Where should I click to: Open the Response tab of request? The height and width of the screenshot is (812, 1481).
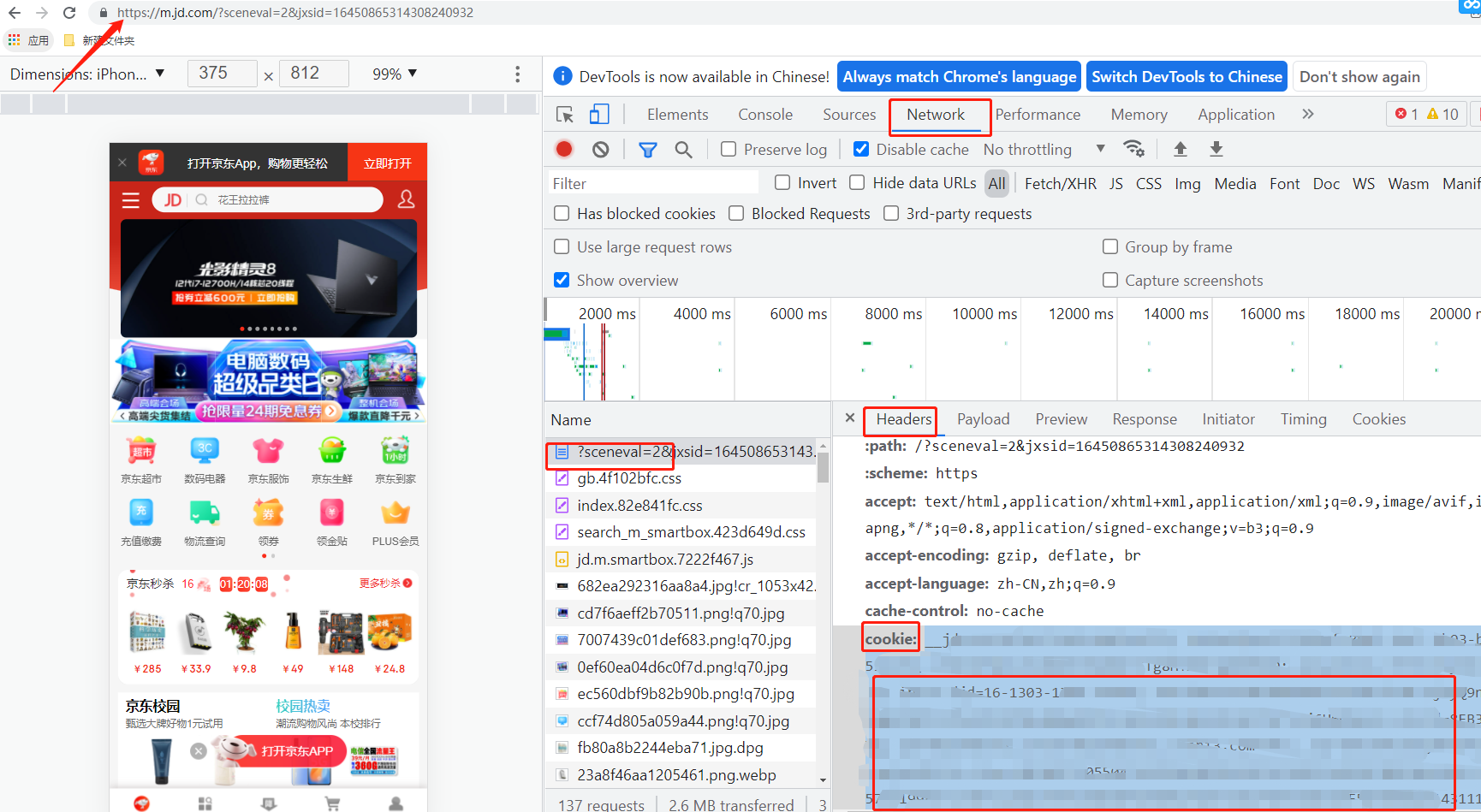point(1145,419)
